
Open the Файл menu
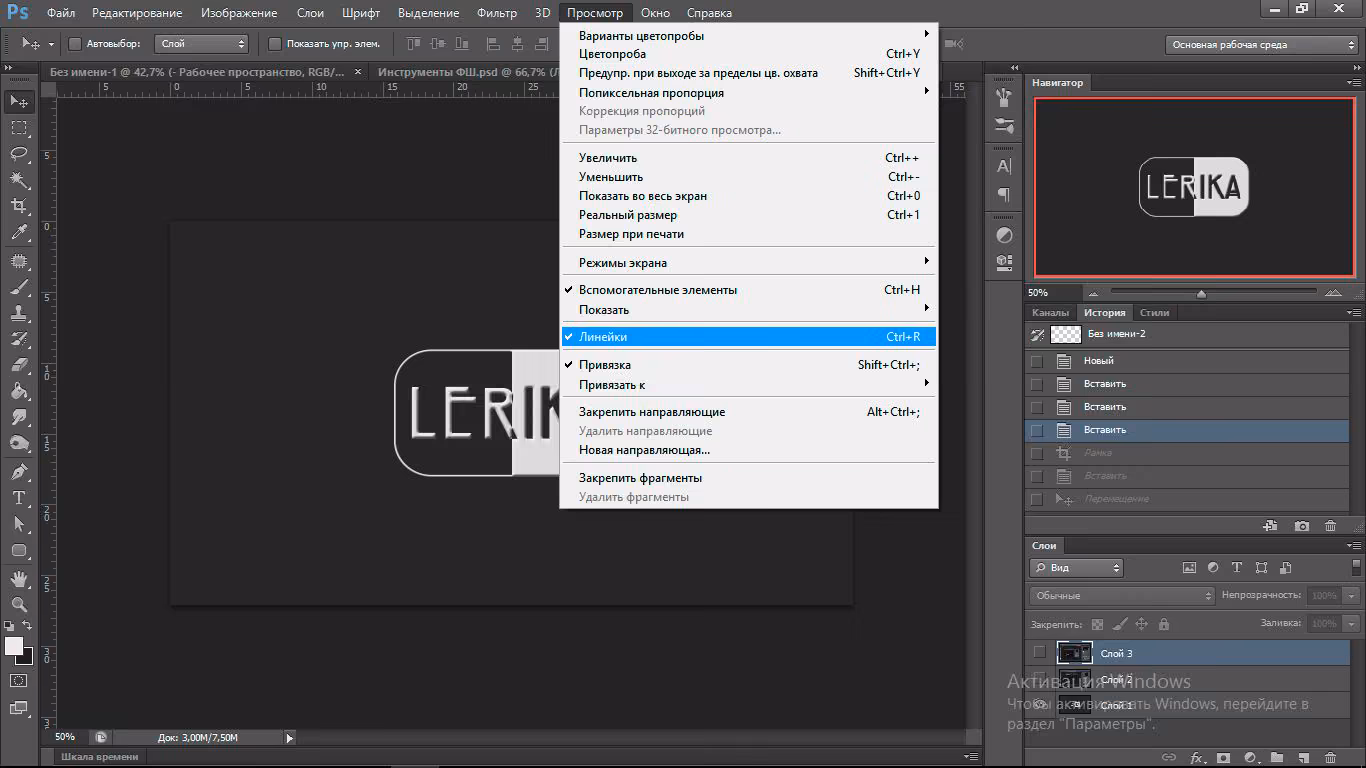61,13
